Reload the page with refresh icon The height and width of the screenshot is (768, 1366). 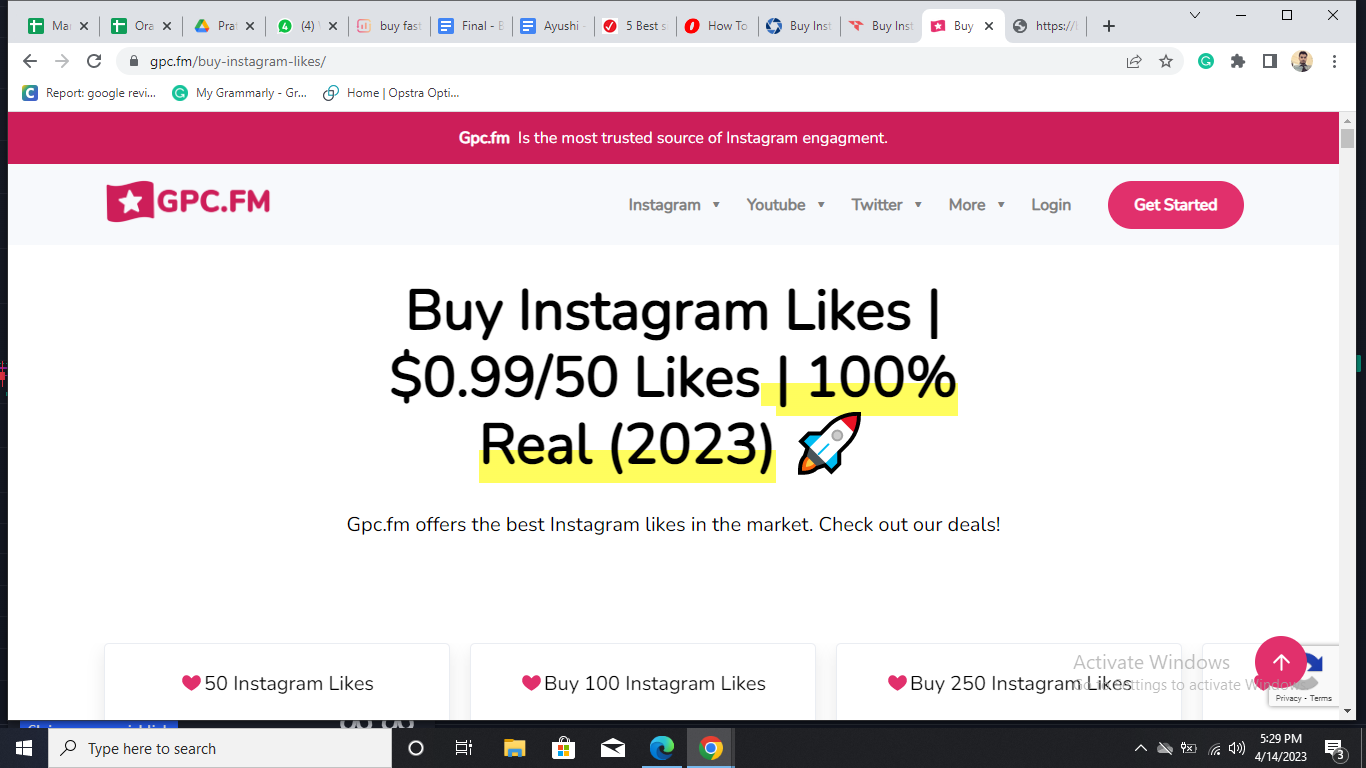coord(94,61)
